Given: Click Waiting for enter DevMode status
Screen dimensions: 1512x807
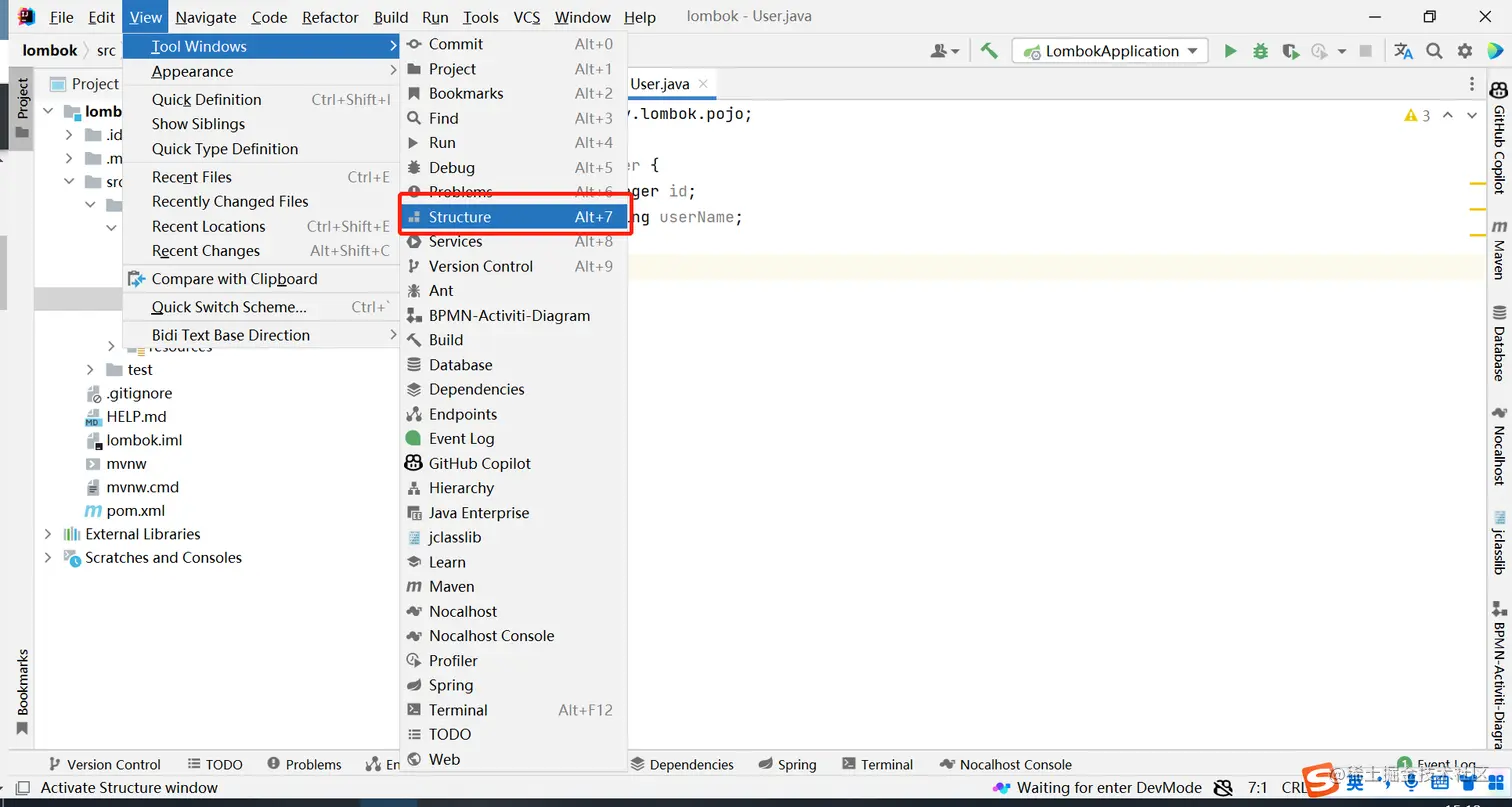Looking at the screenshot, I should click(x=1098, y=788).
